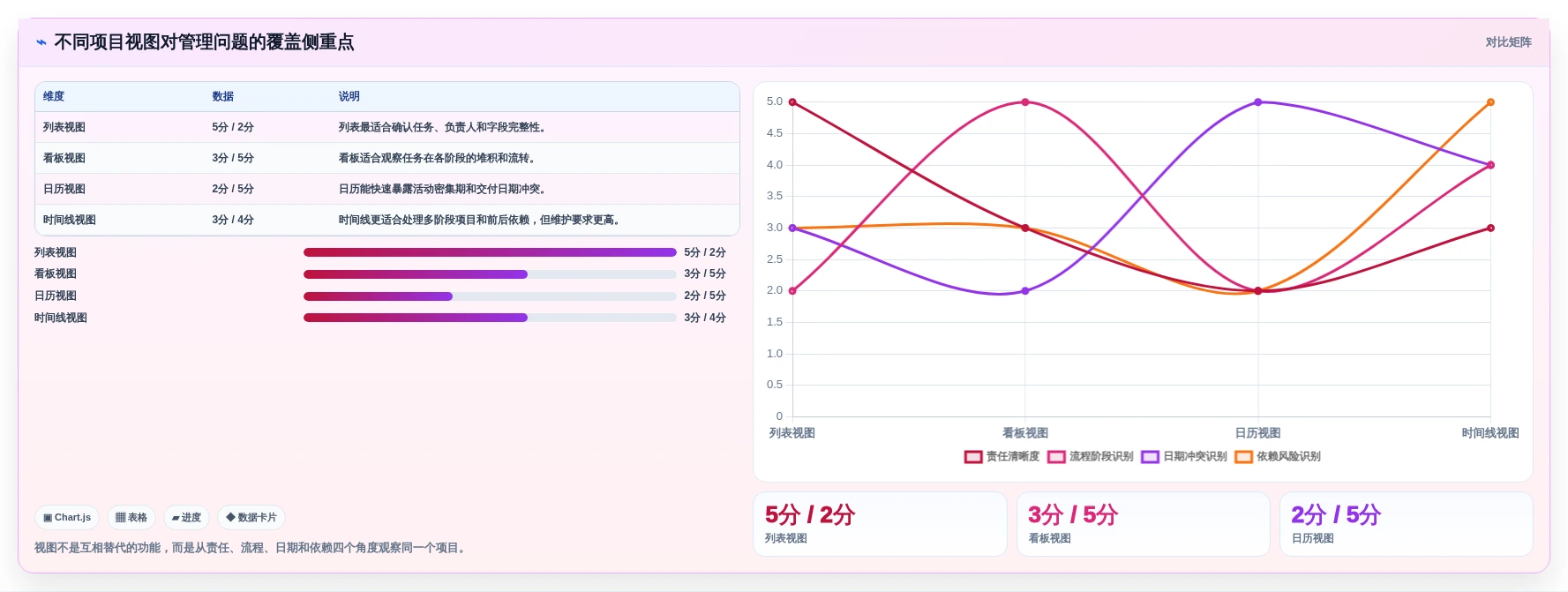Click description 日历能快速暴露活动密集期和交付日期冲突
1568x592 pixels.
pos(442,189)
